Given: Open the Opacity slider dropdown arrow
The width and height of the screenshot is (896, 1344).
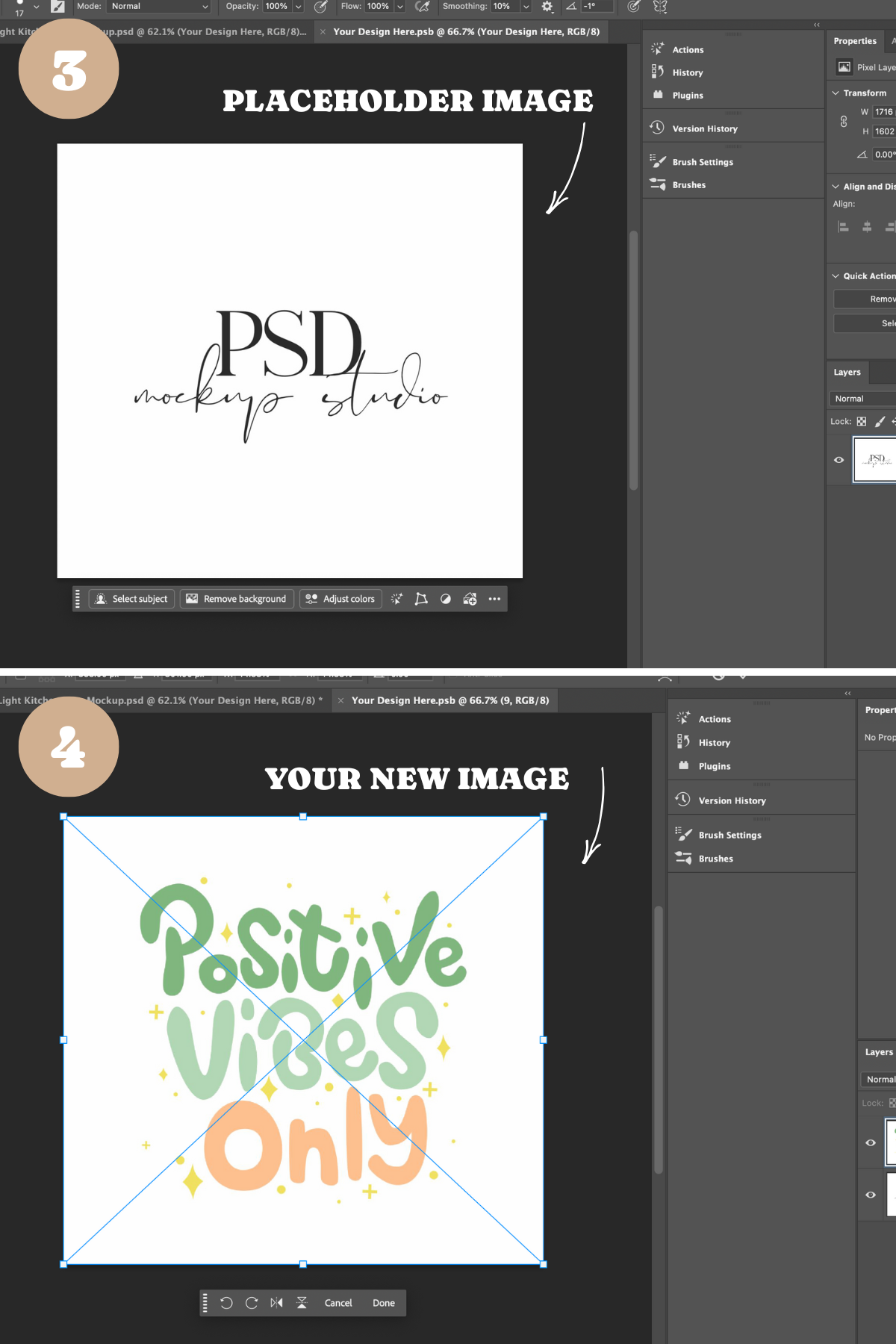Looking at the screenshot, I should click(x=299, y=7).
